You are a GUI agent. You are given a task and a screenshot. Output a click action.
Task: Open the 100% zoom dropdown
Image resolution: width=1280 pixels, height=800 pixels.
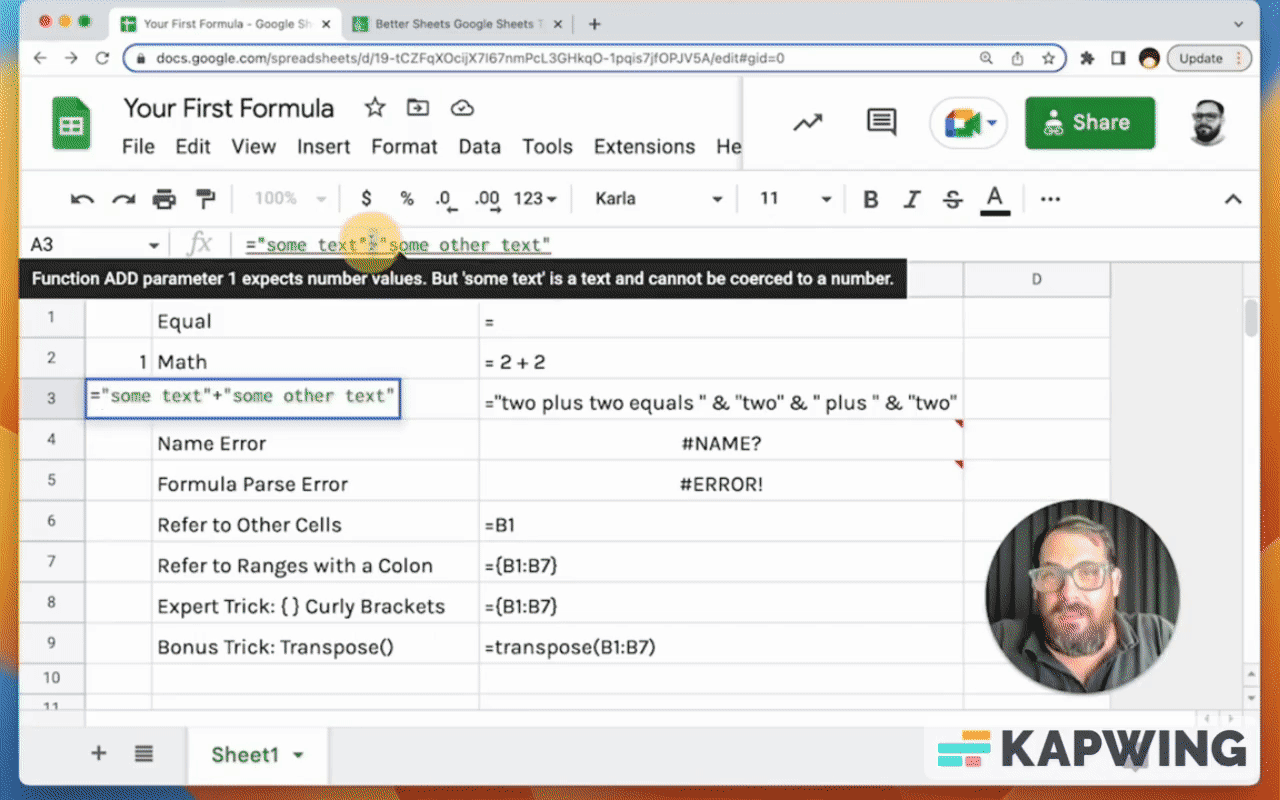point(290,199)
